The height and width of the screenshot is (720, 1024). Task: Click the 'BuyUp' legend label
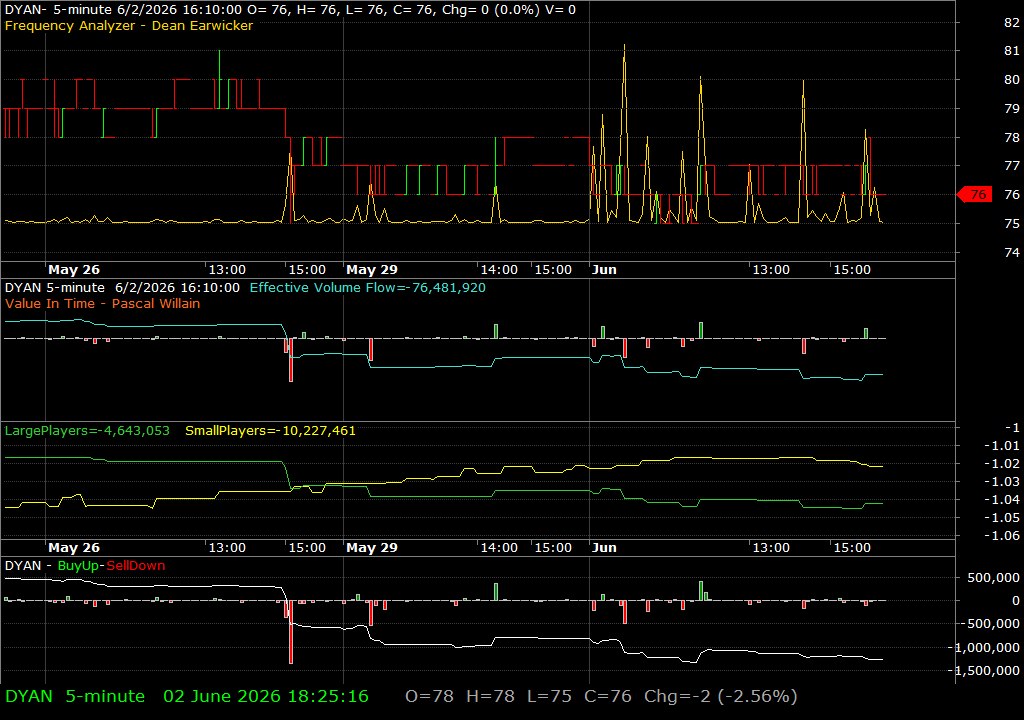pos(78,565)
